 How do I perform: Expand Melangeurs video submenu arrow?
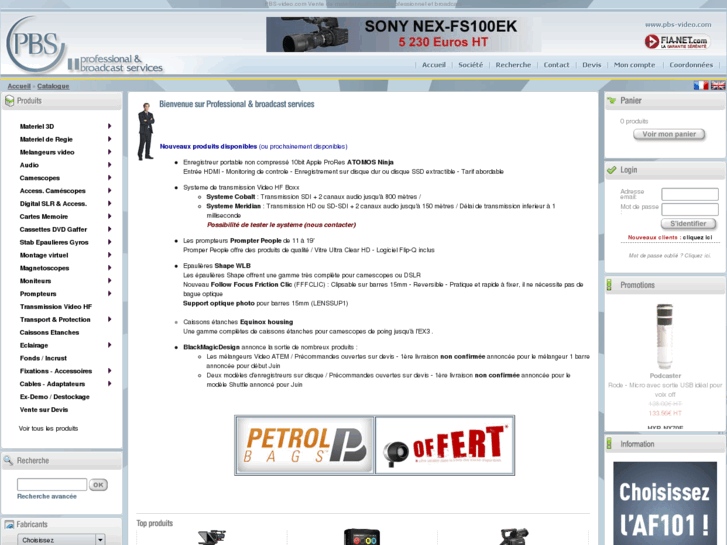pos(109,152)
